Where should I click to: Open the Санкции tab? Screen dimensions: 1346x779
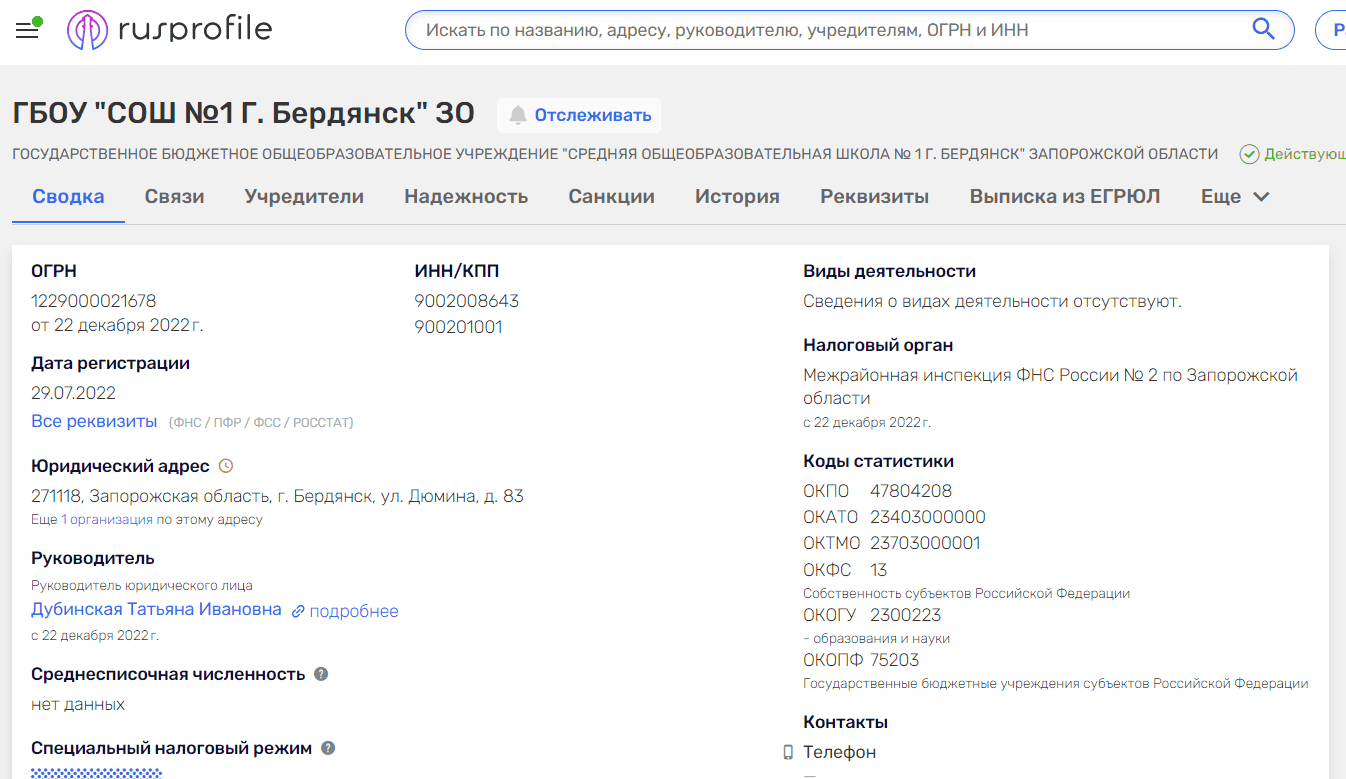pyautogui.click(x=612, y=197)
